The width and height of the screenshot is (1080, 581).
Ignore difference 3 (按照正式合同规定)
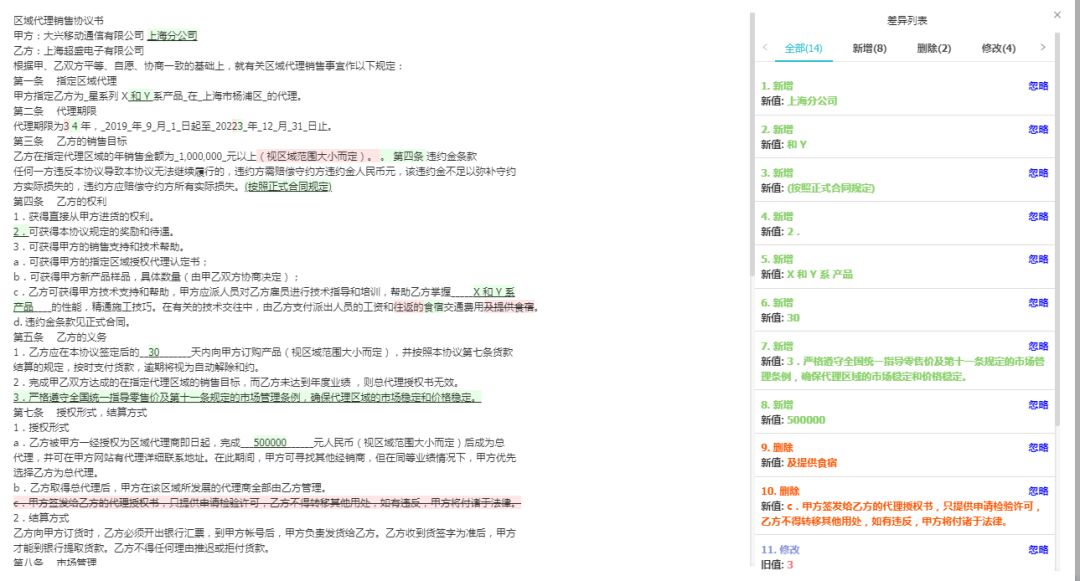1038,172
